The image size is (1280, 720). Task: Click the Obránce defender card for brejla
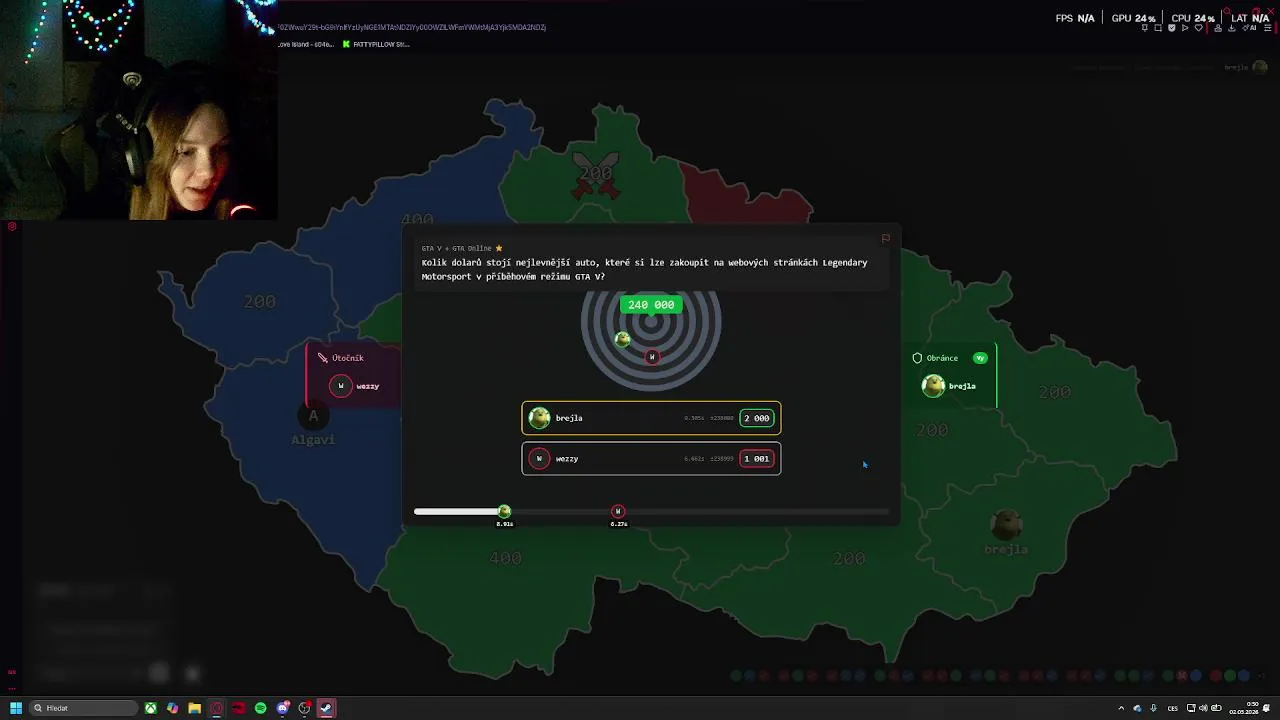point(952,375)
